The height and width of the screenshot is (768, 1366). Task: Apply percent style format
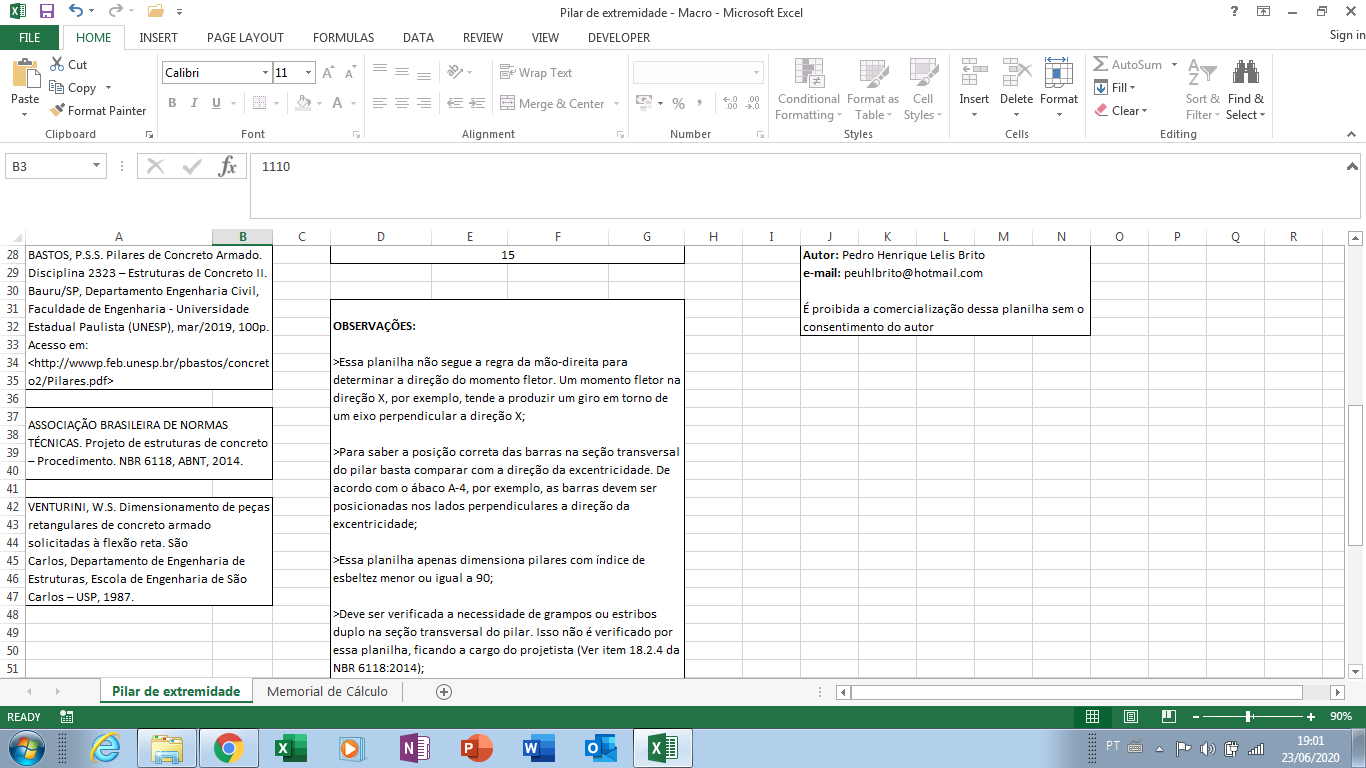tap(679, 103)
